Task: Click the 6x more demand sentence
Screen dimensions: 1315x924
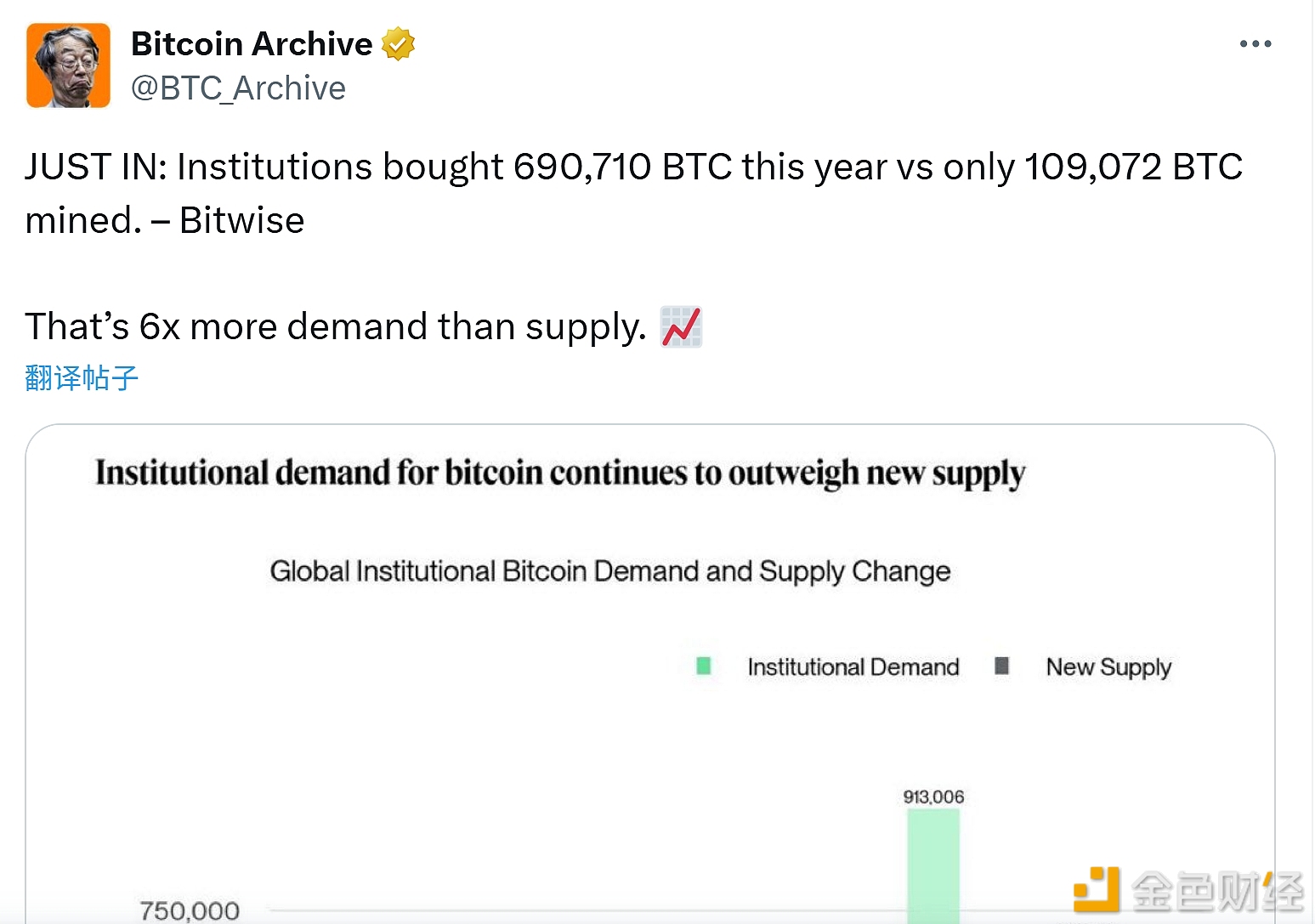Action: click(x=336, y=327)
